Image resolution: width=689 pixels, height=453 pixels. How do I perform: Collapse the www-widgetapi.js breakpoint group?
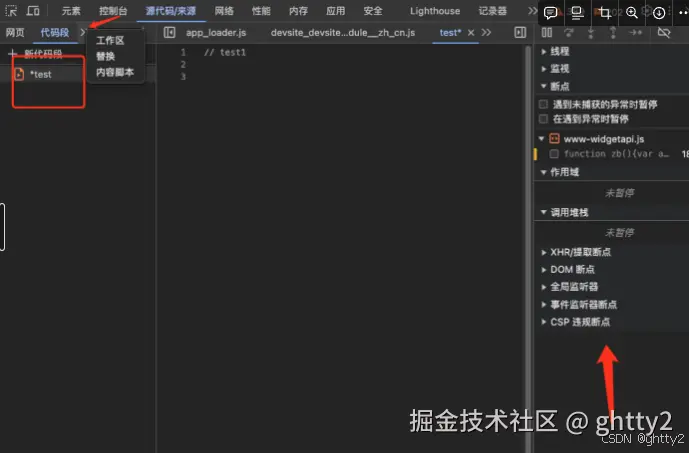click(x=541, y=139)
